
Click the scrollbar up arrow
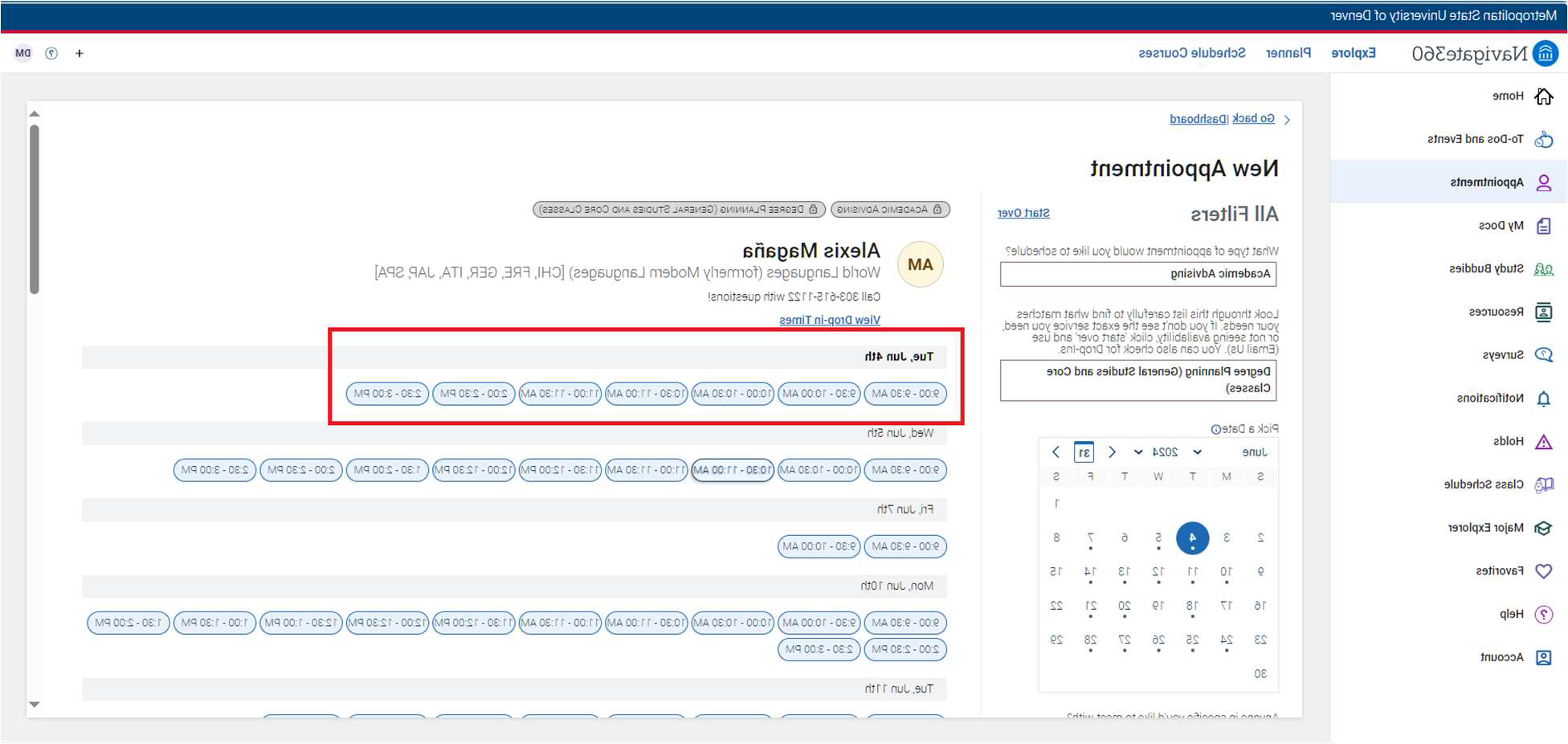coord(35,114)
